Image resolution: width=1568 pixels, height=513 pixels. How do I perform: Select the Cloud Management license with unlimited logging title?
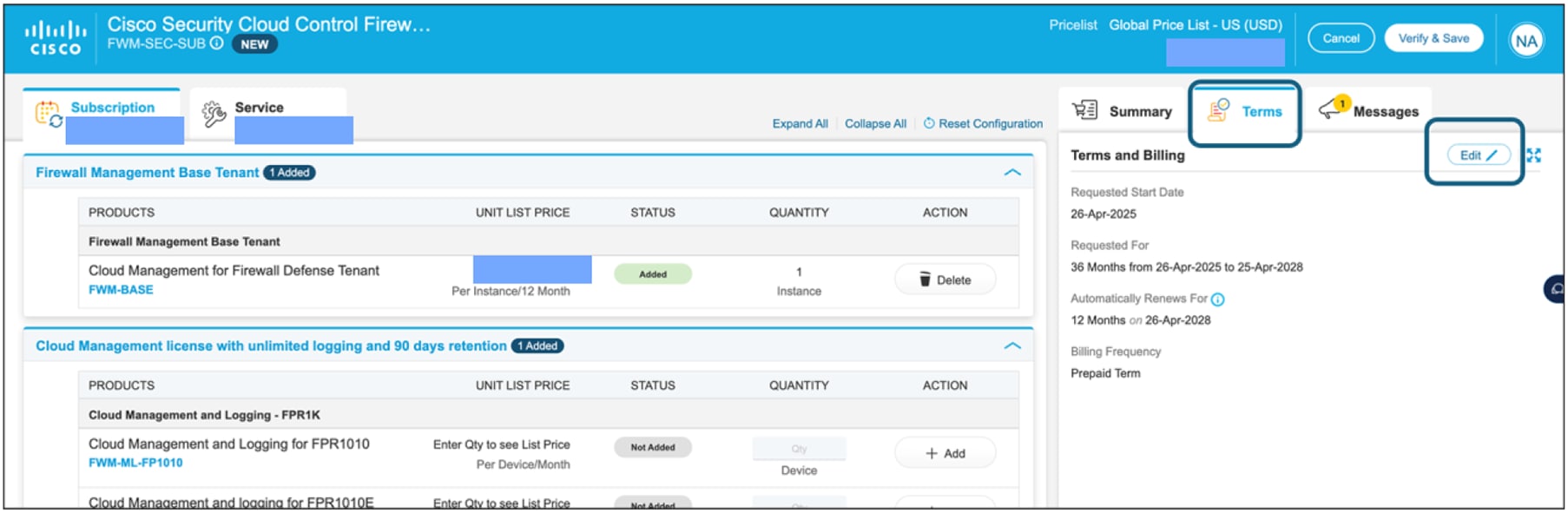tap(271, 345)
